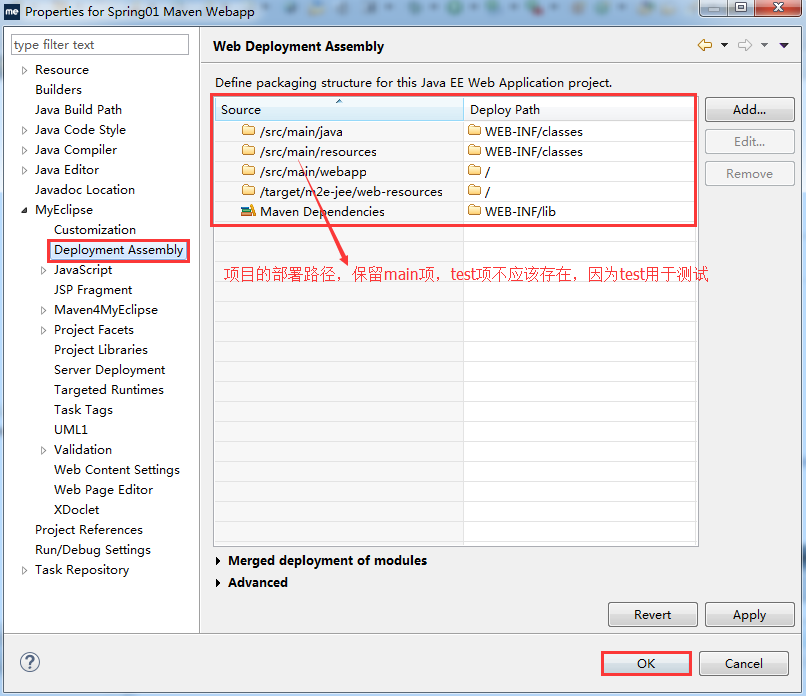806x696 pixels.
Task: Select Customization under MyEclipse
Action: (95, 230)
